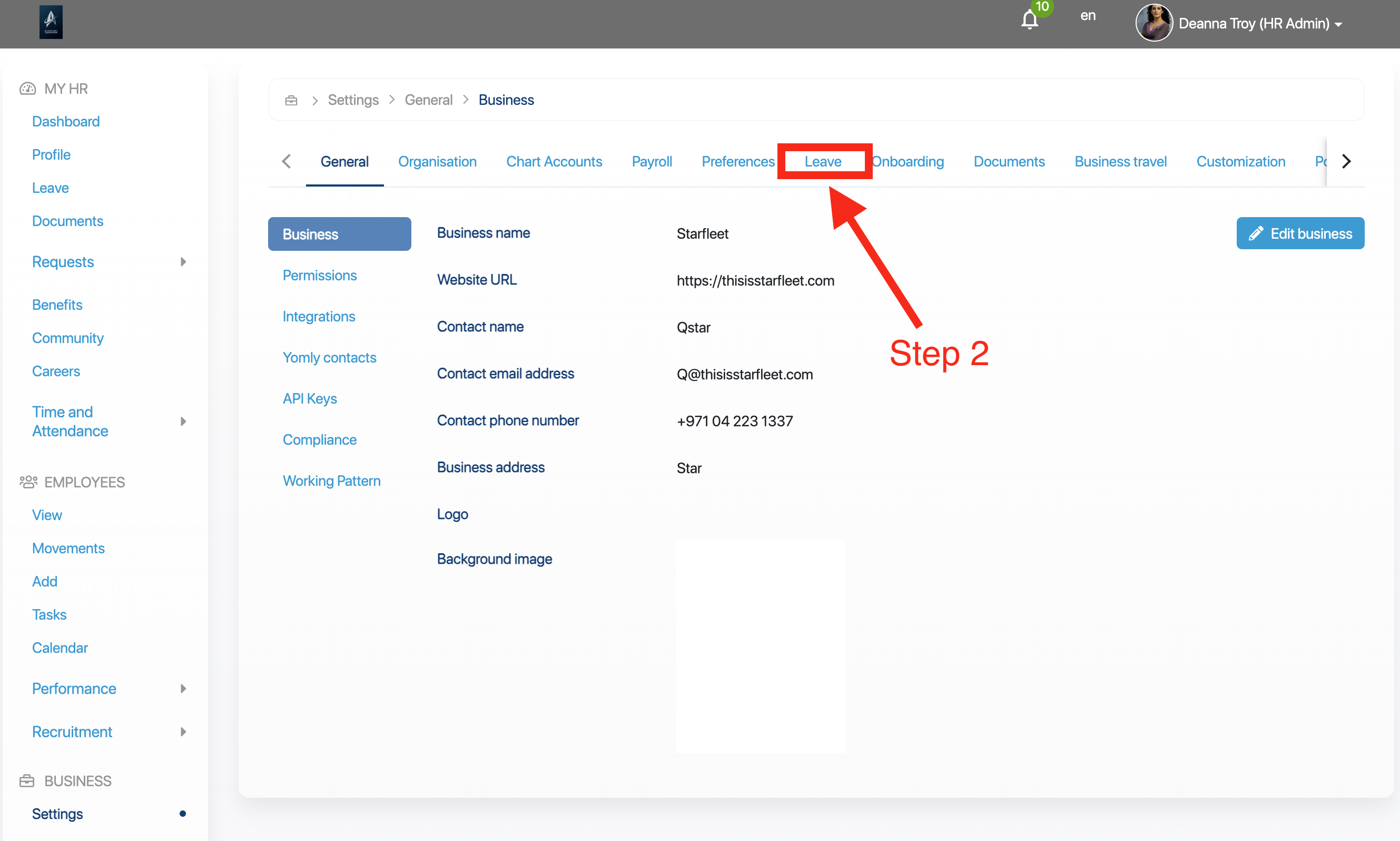The width and height of the screenshot is (1400, 841).
Task: Click the EMPLOYEES group icon
Action: coord(28,482)
